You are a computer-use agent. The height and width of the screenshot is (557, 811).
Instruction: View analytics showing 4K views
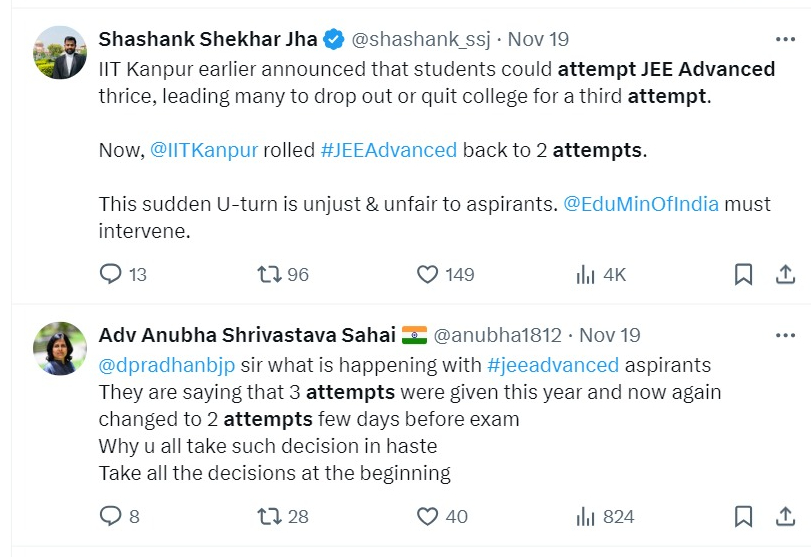(586, 274)
